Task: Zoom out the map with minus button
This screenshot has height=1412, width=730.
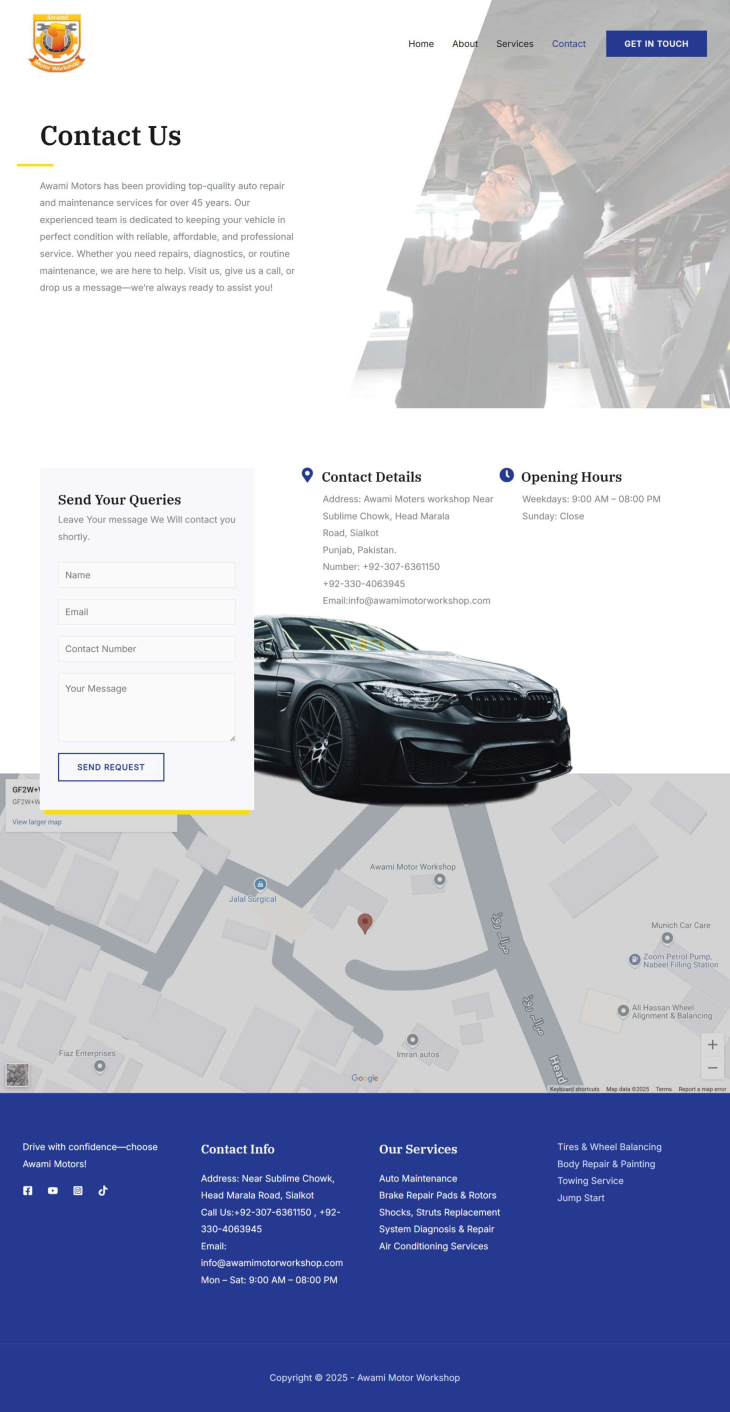Action: click(x=712, y=1068)
